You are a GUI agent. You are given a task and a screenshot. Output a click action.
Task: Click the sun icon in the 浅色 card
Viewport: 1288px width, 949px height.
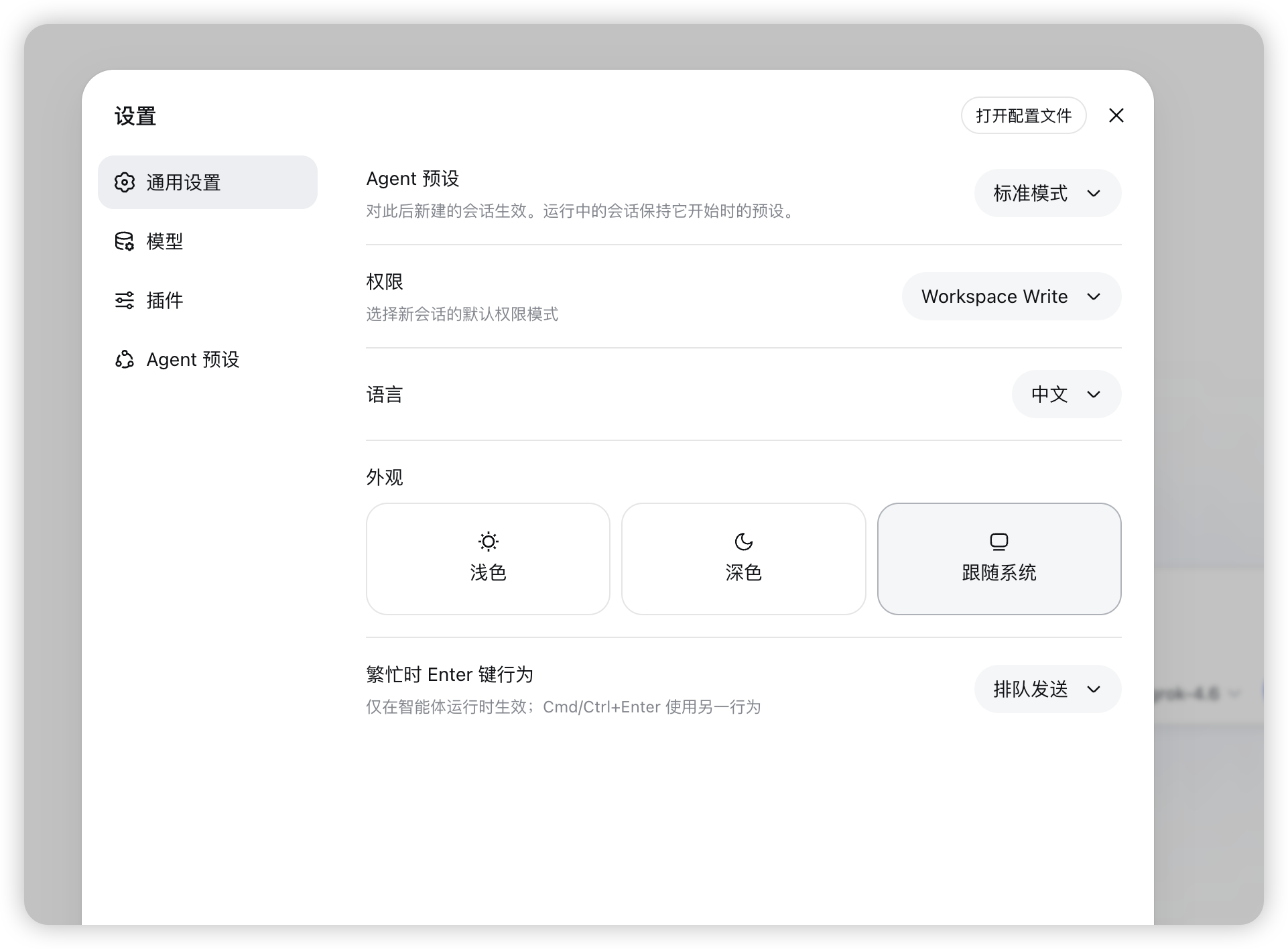tap(489, 542)
